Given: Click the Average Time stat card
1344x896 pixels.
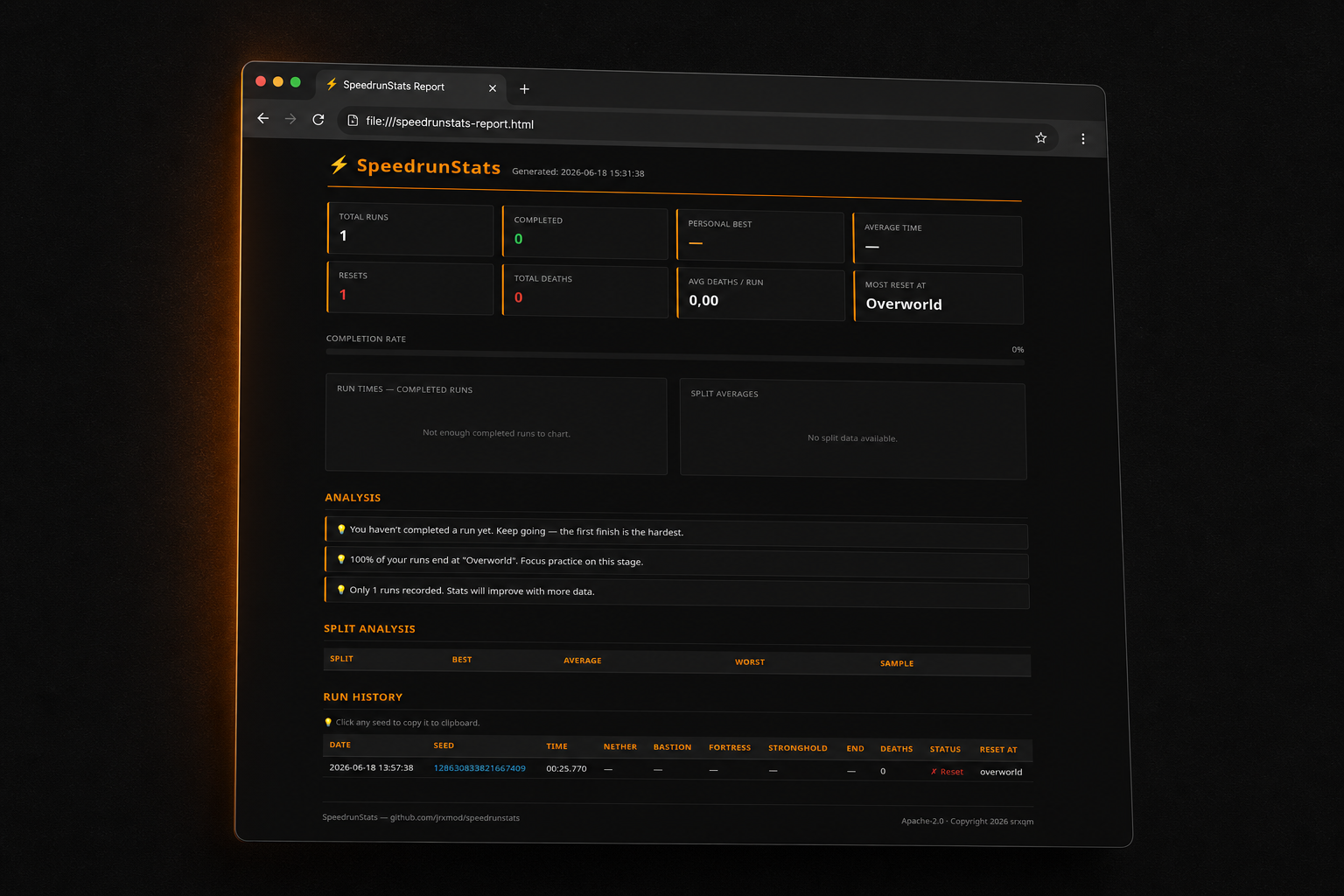Looking at the screenshot, I should click(x=937, y=240).
